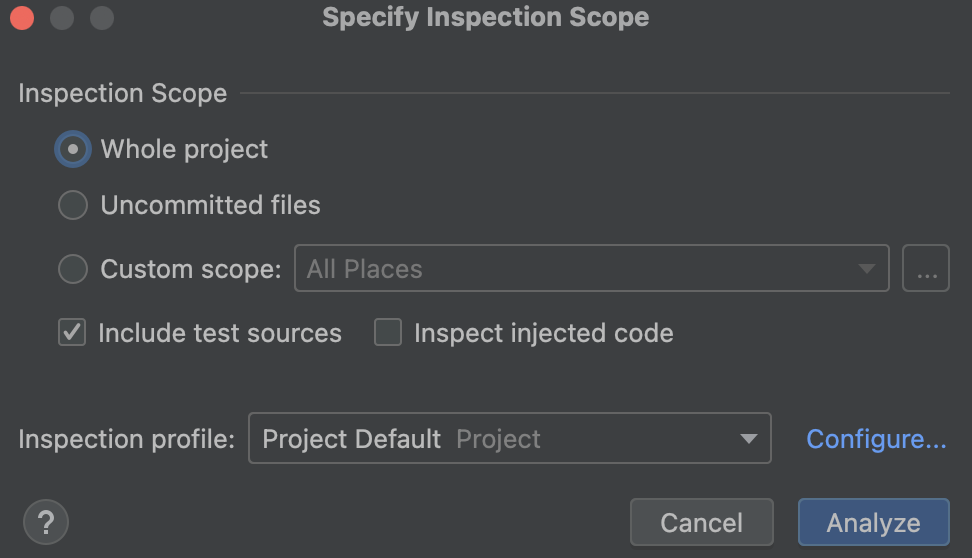
Task: Click the Inspection Scope section heading
Action: click(122, 94)
